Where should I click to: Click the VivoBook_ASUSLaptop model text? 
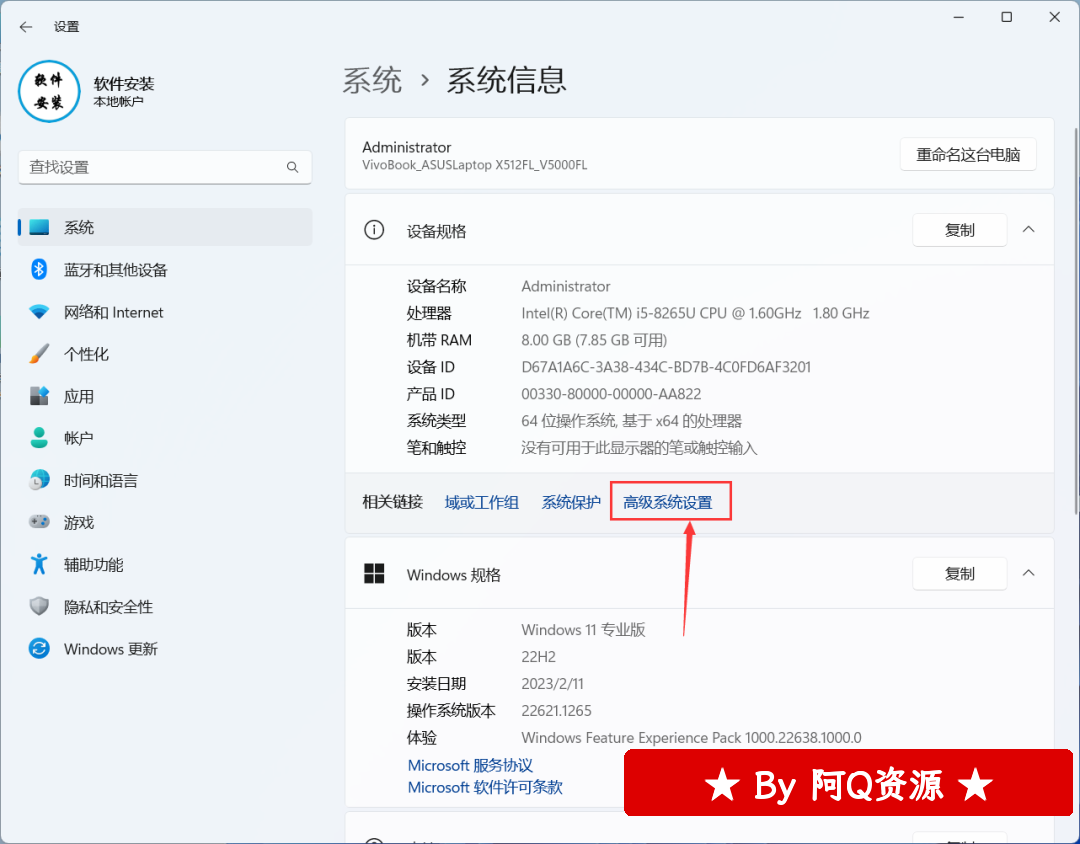[x=475, y=165]
